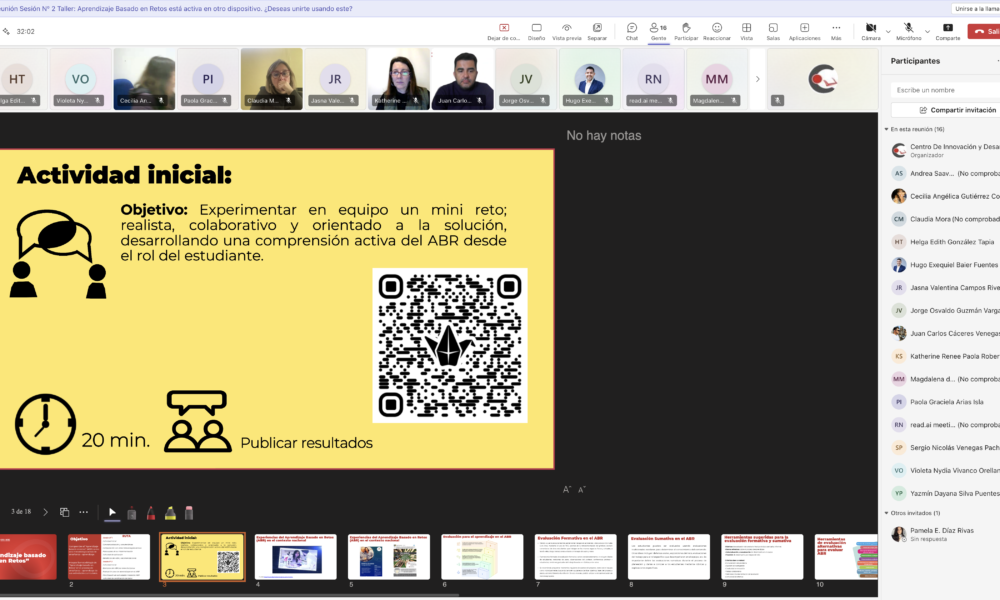1000x600 pixels.
Task: Open slide 7 Evaluación Formativa thumbnail
Action: click(x=575, y=557)
